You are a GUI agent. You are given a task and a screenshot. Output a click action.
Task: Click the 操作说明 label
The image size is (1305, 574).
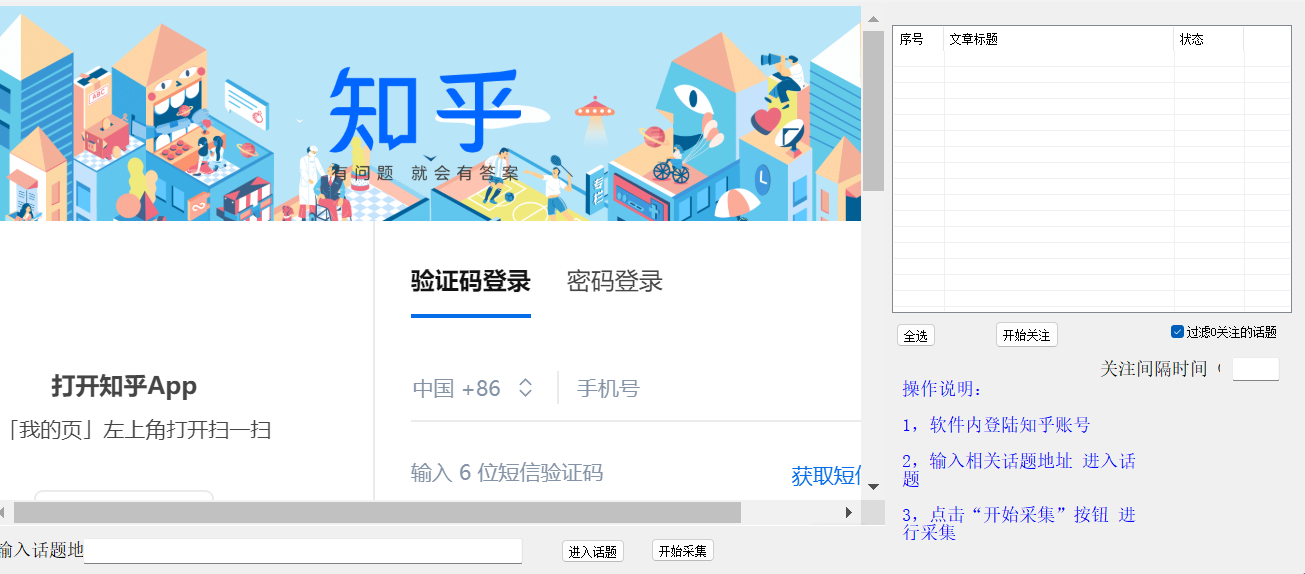click(x=943, y=389)
